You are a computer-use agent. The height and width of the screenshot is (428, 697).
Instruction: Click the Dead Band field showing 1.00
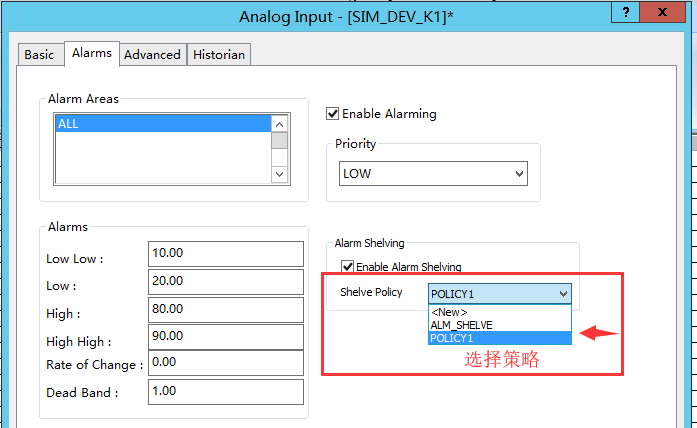point(226,392)
